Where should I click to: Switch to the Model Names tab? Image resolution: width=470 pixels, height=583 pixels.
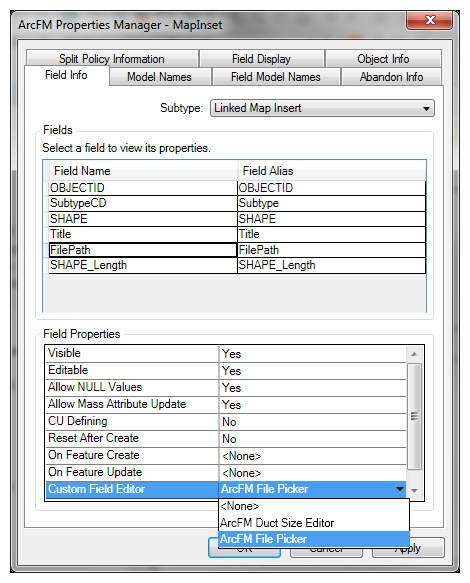[x=160, y=77]
